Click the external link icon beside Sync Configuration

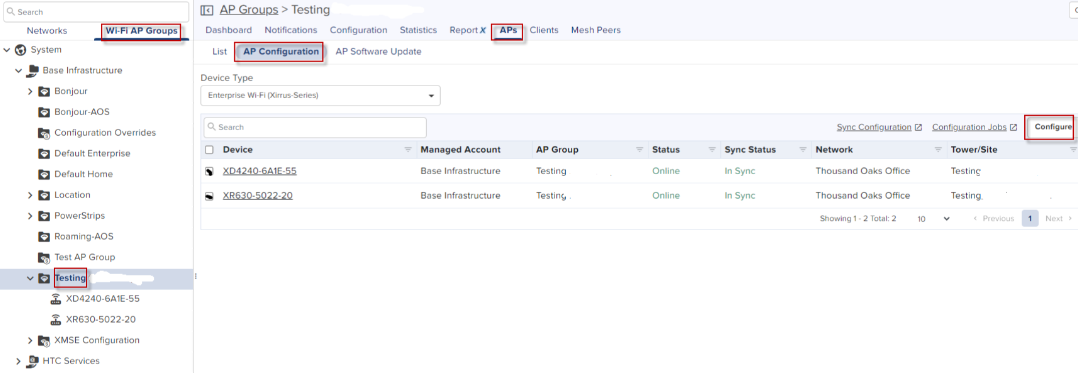[x=918, y=128]
